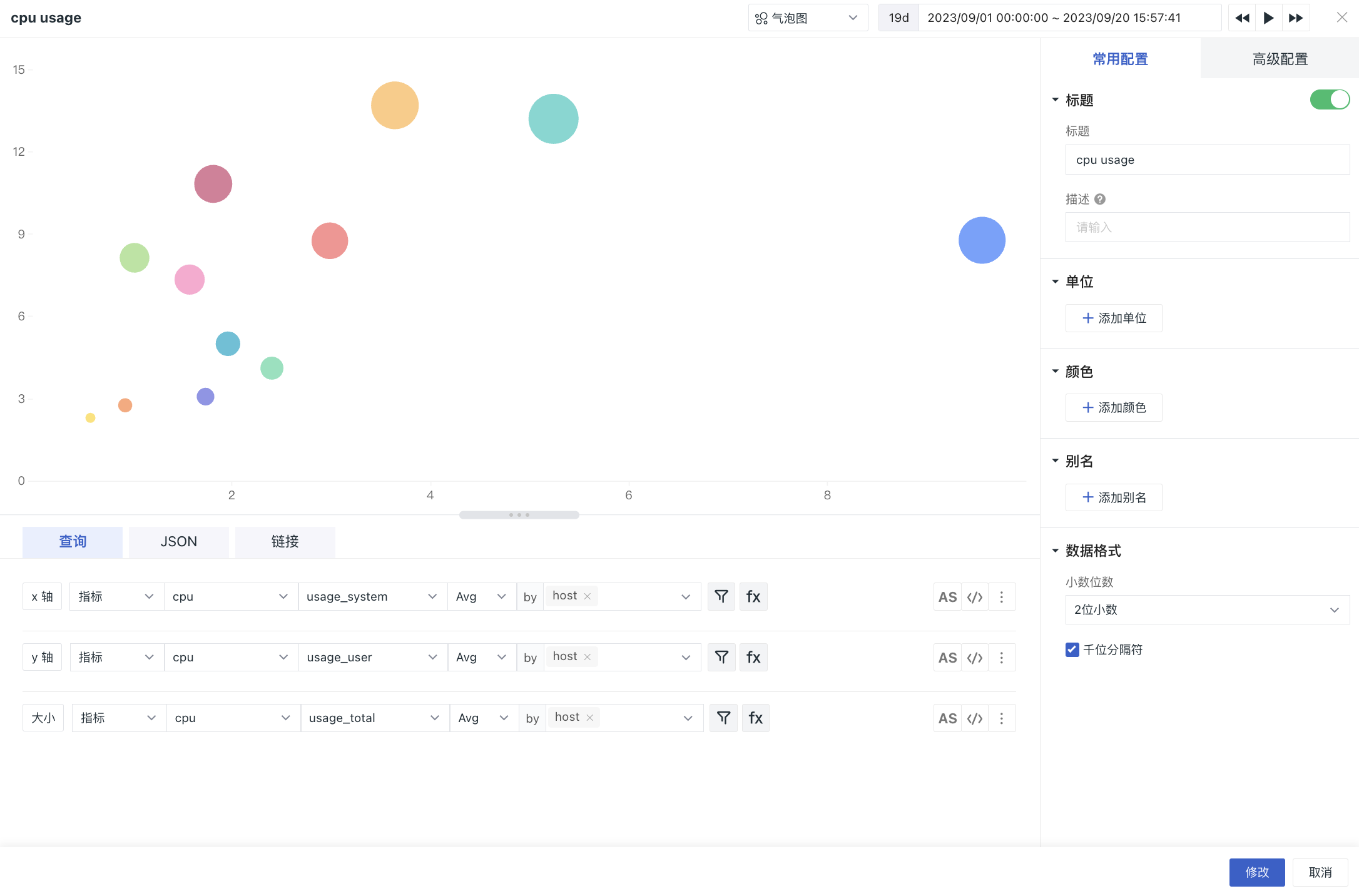
Task: Collapse the 标题 section
Action: click(1056, 100)
